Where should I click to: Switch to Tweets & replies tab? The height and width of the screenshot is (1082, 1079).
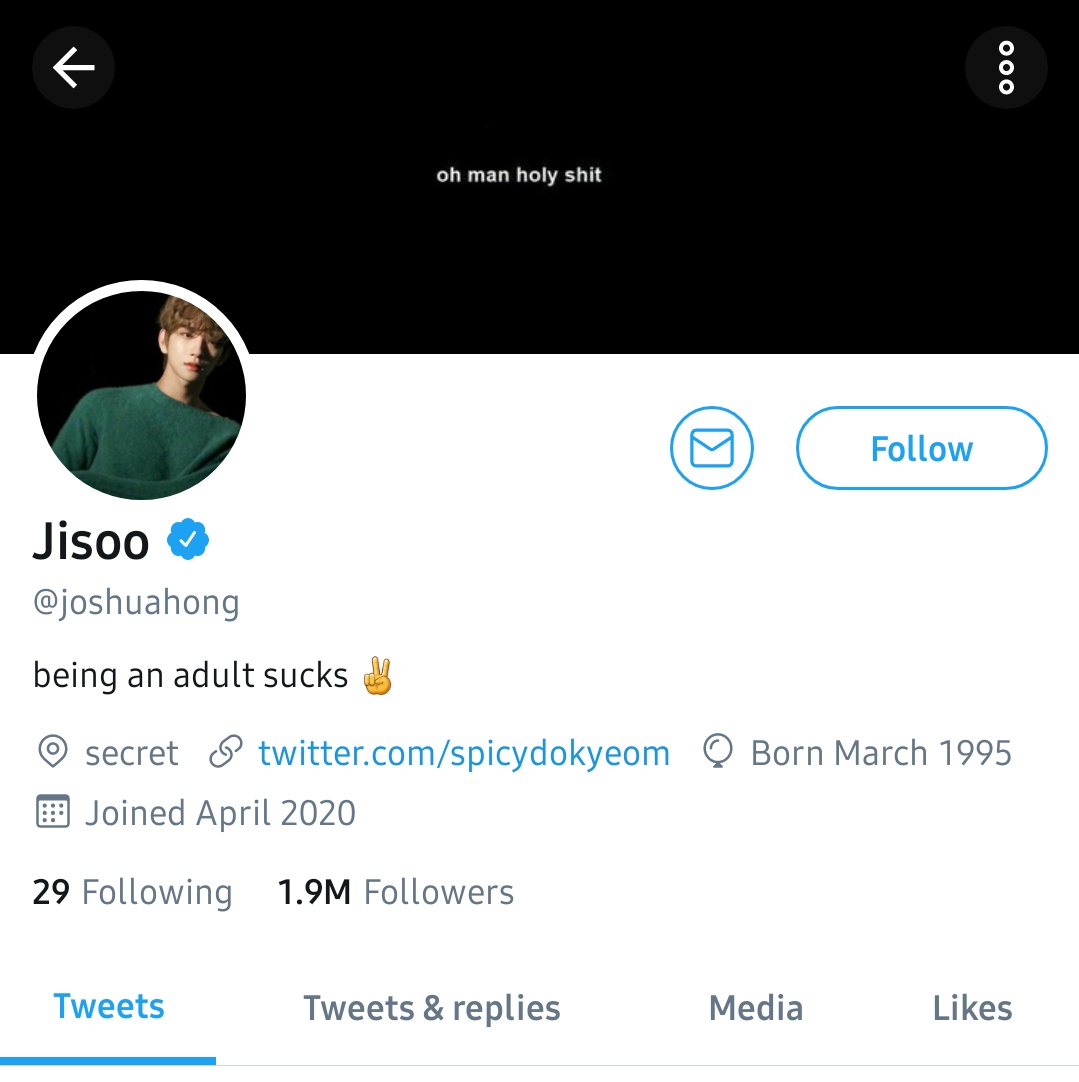(x=432, y=1008)
